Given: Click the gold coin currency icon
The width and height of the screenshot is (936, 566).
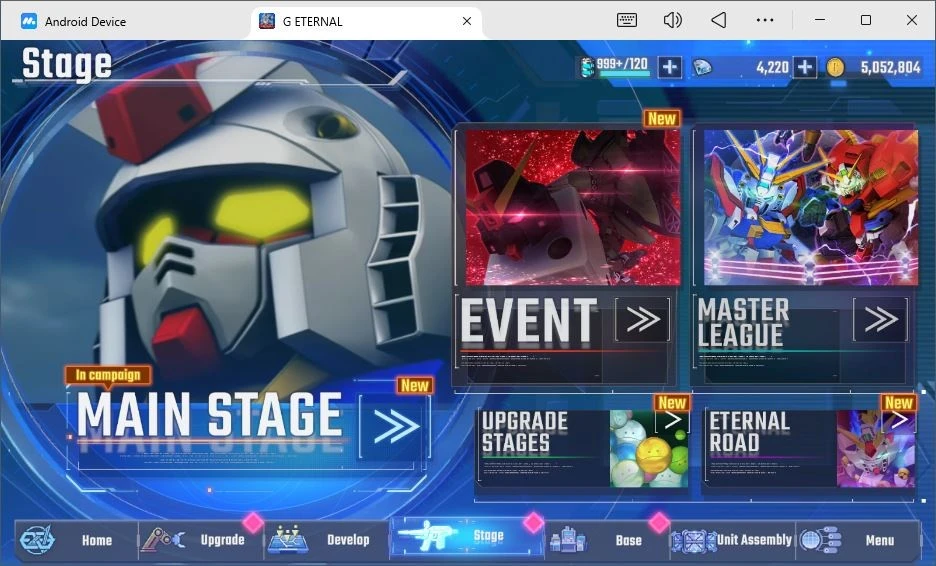Looking at the screenshot, I should coord(836,67).
